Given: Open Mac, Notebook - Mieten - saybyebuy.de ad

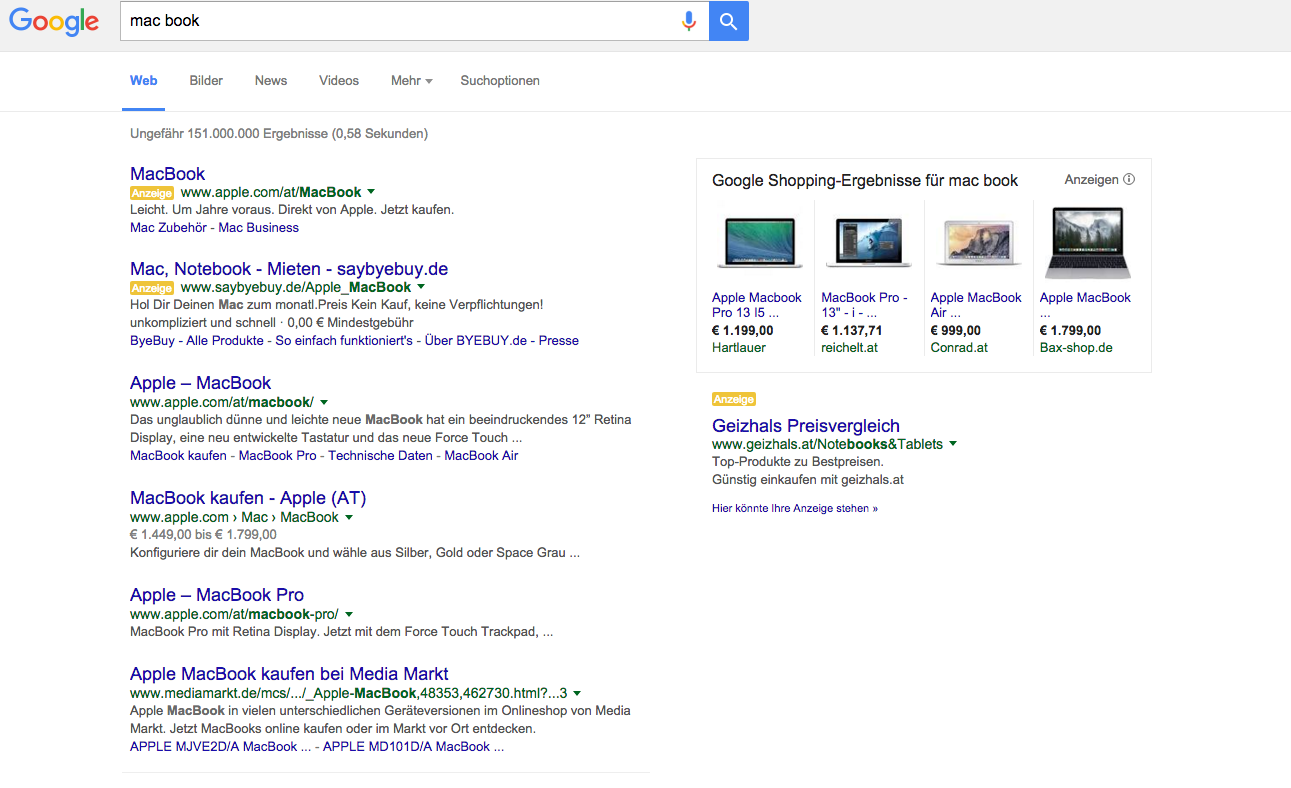Looking at the screenshot, I should [289, 269].
